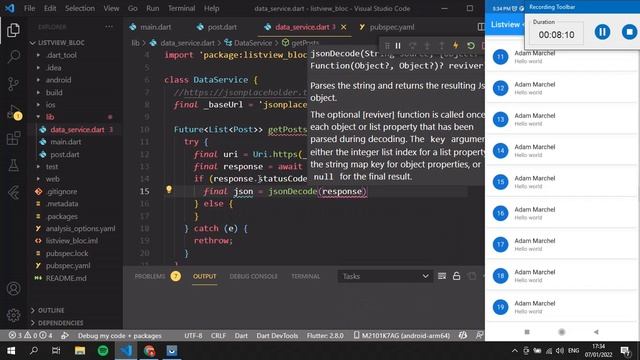The width and height of the screenshot is (640, 360).
Task: Open pubspec.lock in the explorer
Action: [67, 253]
